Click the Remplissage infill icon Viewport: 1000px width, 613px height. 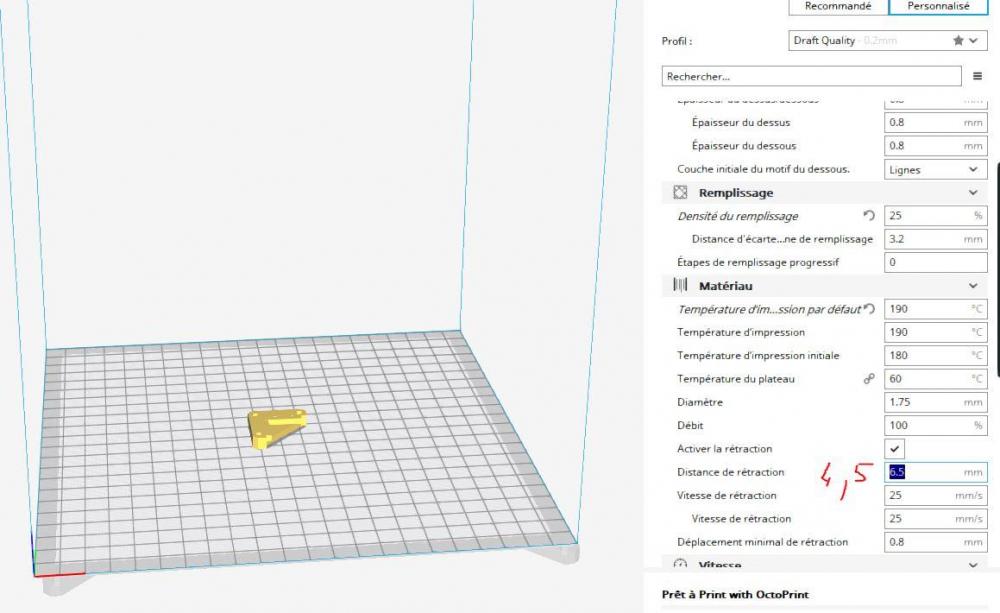pyautogui.click(x=680, y=193)
